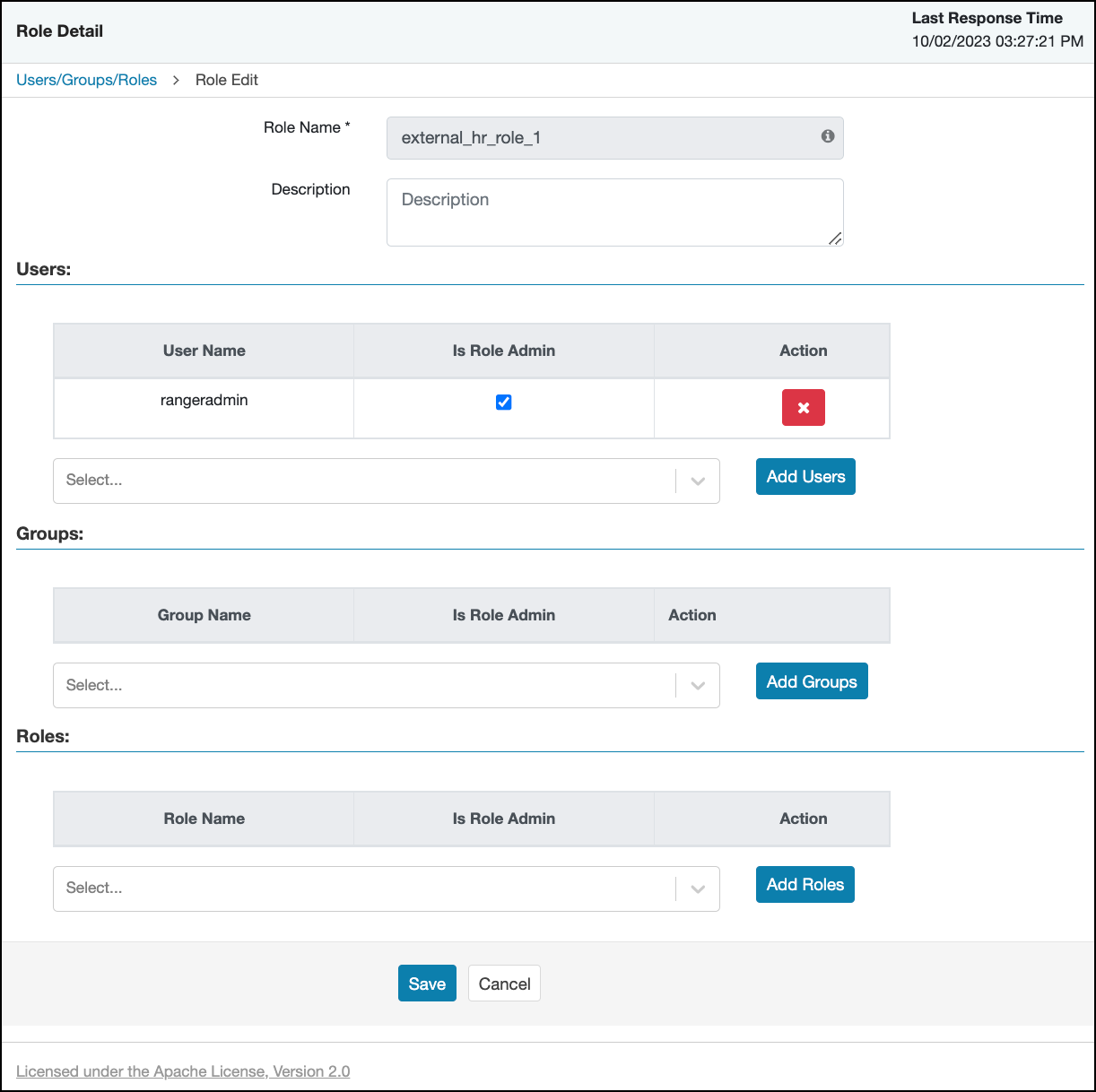
Task: Open the Apache License Version 2.0 link
Action: [x=183, y=1071]
